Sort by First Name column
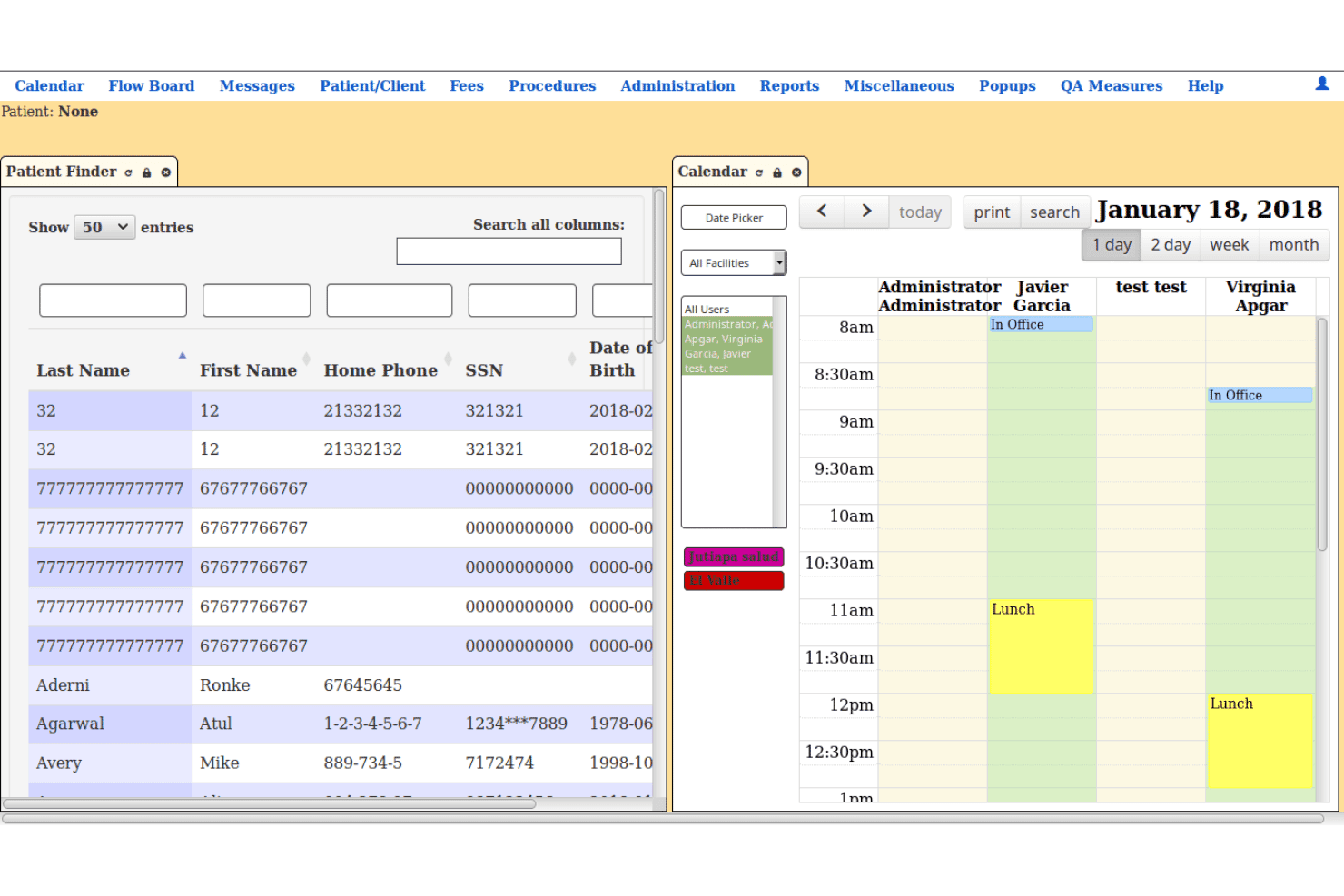Screen dimensions: 1344x896 [254, 370]
